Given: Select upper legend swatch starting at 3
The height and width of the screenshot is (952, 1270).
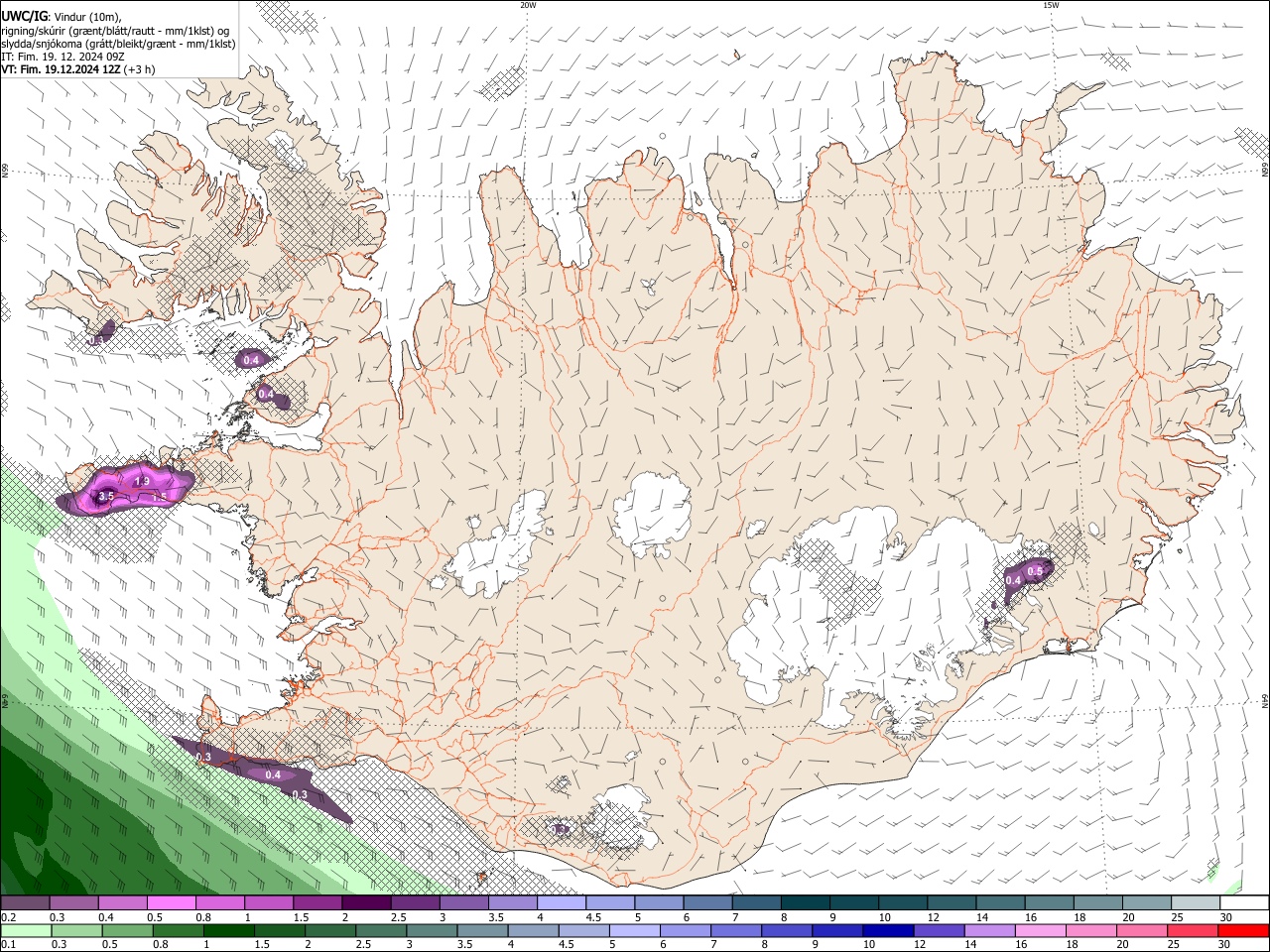Looking at the screenshot, I should (x=463, y=902).
